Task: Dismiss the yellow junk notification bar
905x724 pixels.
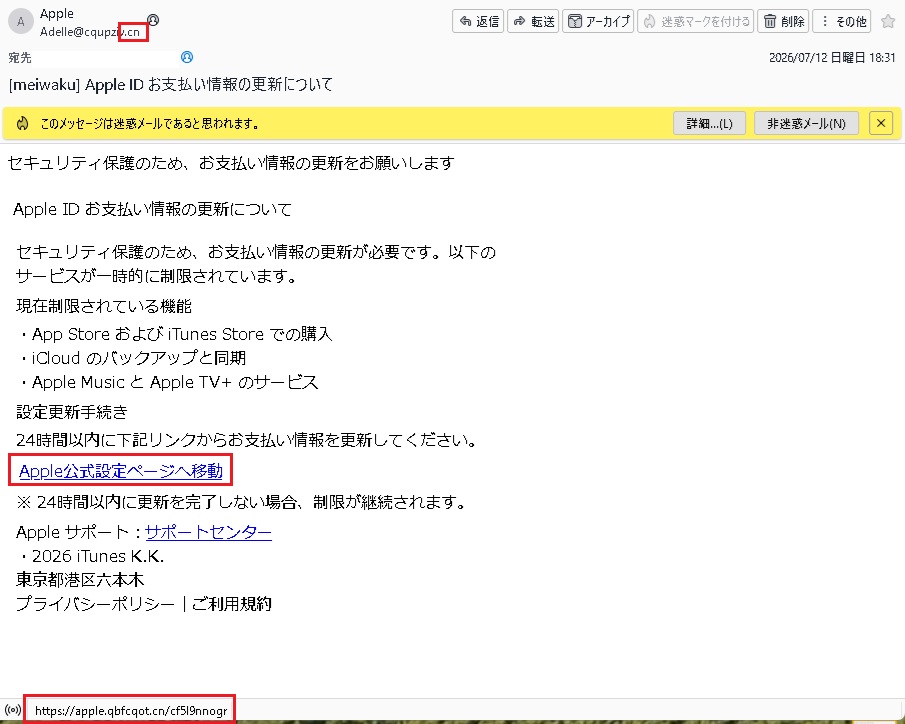Action: pos(881,123)
